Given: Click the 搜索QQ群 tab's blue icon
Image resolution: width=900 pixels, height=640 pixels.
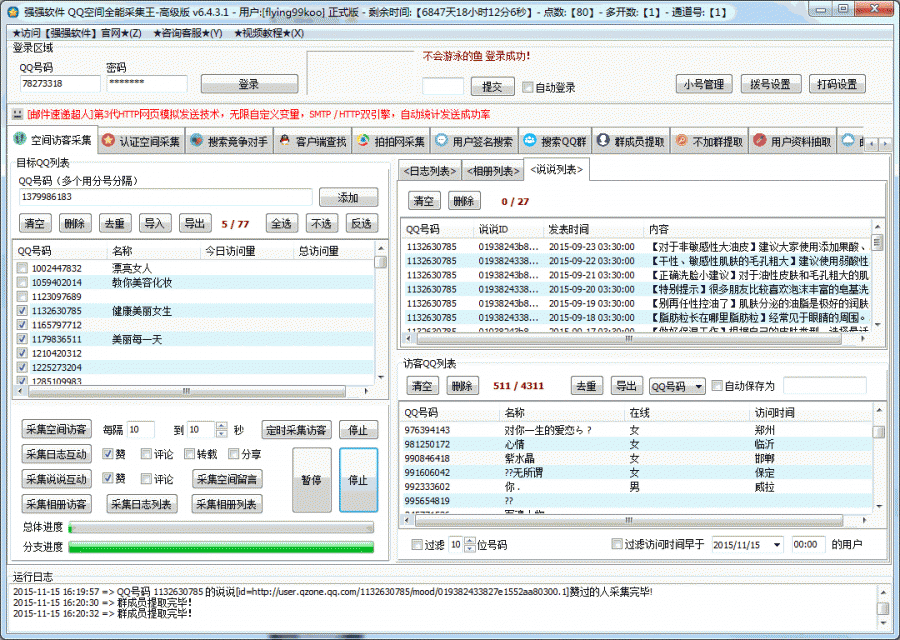Looking at the screenshot, I should point(529,140).
